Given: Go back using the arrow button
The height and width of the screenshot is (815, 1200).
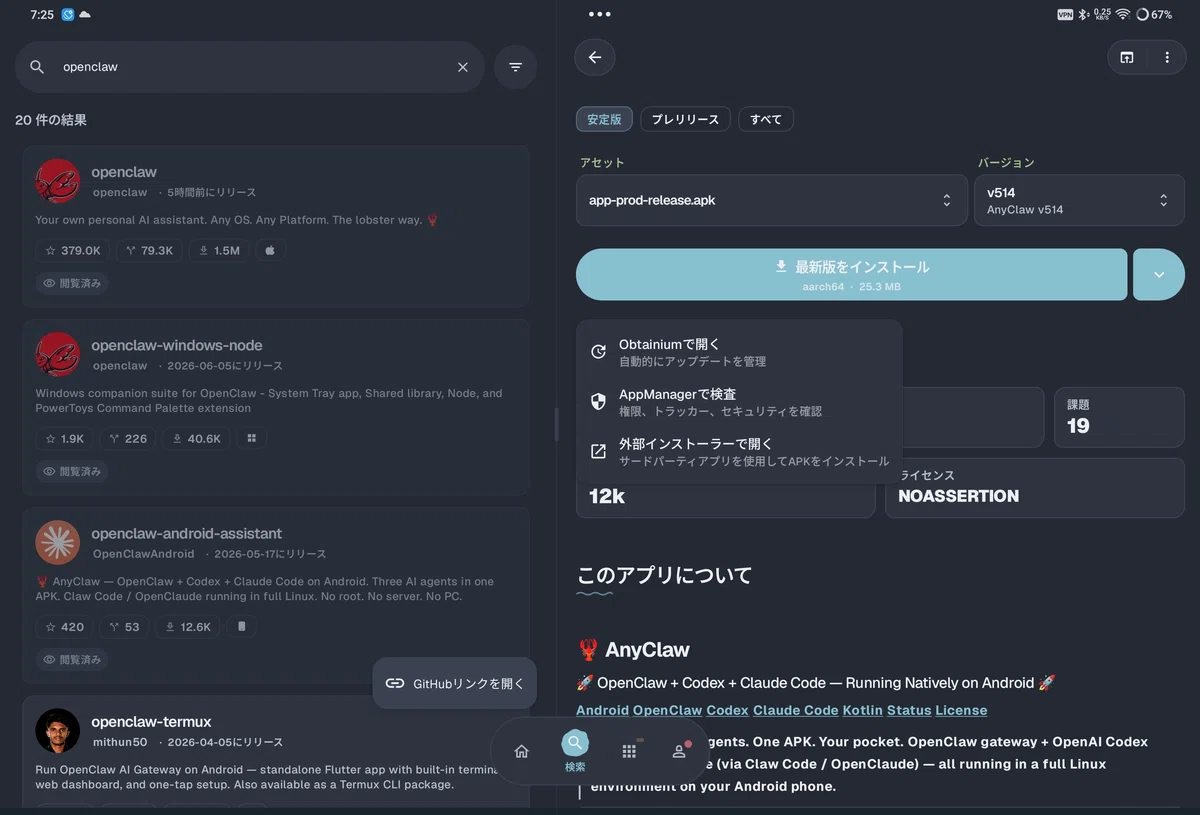Looking at the screenshot, I should [x=595, y=57].
